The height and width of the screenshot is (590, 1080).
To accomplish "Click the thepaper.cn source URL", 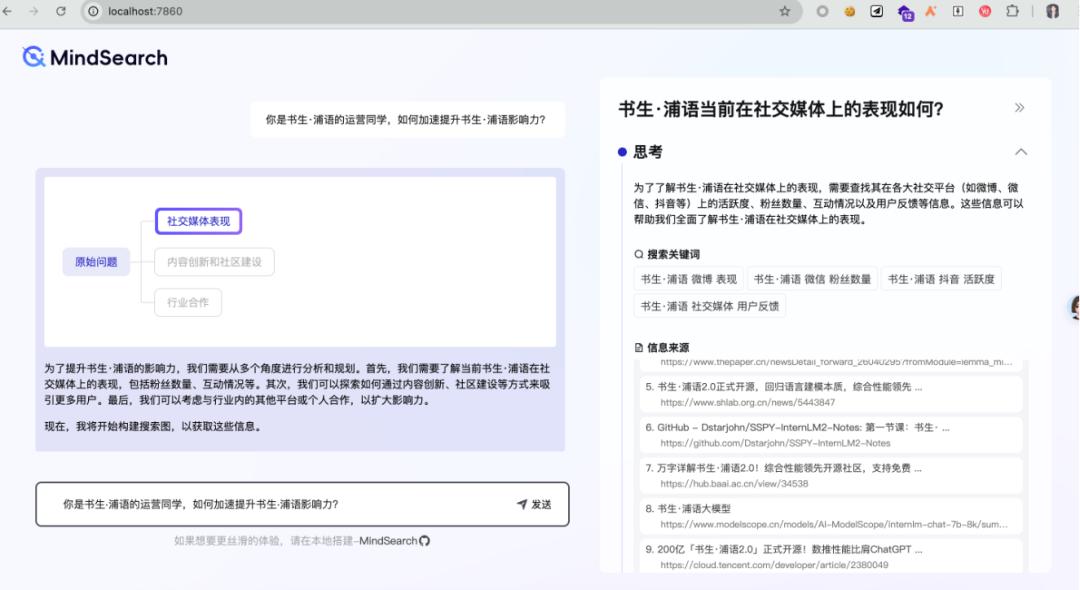I will tap(836, 362).
